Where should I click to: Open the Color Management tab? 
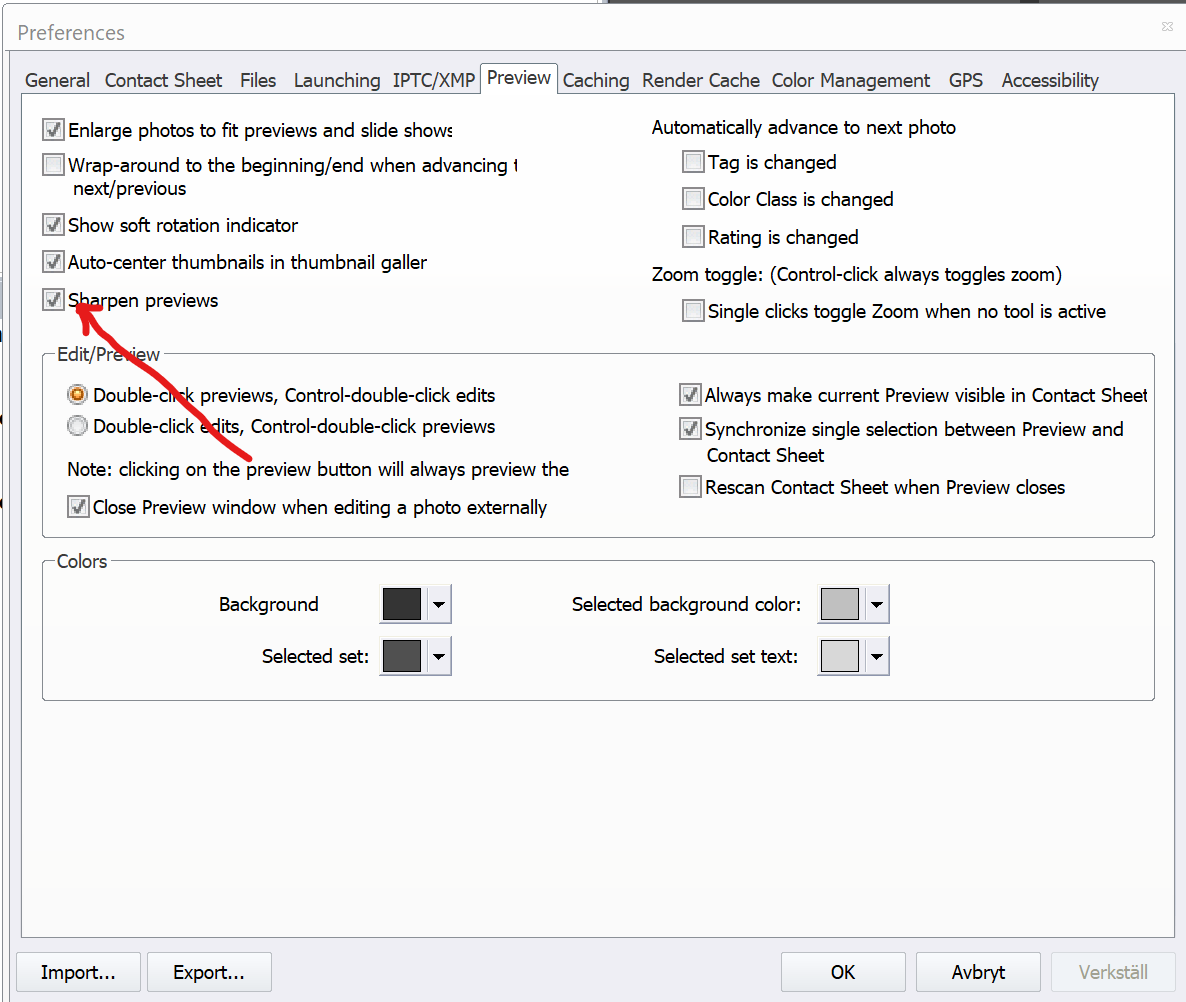click(851, 80)
